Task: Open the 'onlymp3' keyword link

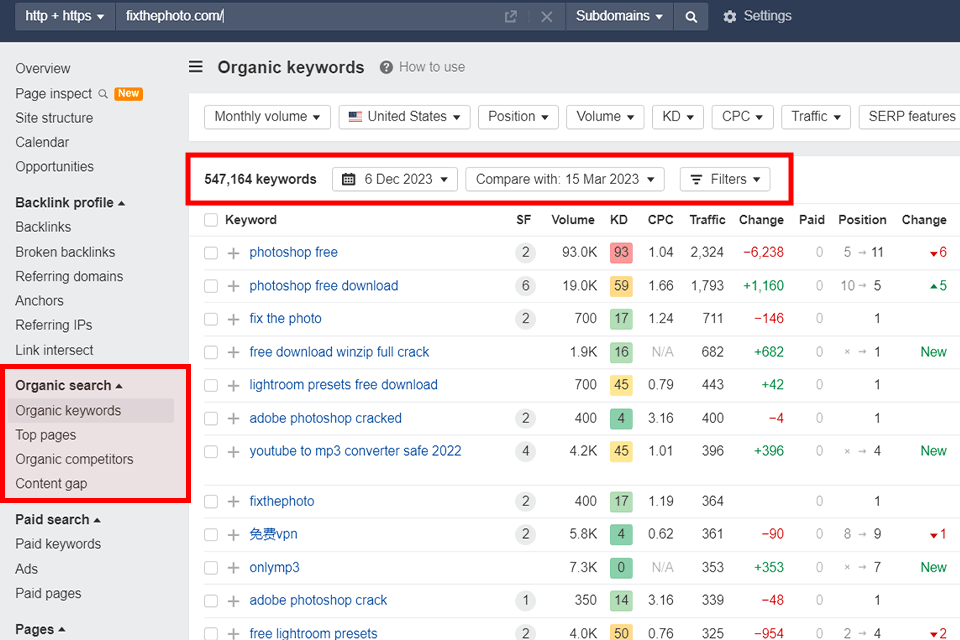Action: (x=274, y=568)
